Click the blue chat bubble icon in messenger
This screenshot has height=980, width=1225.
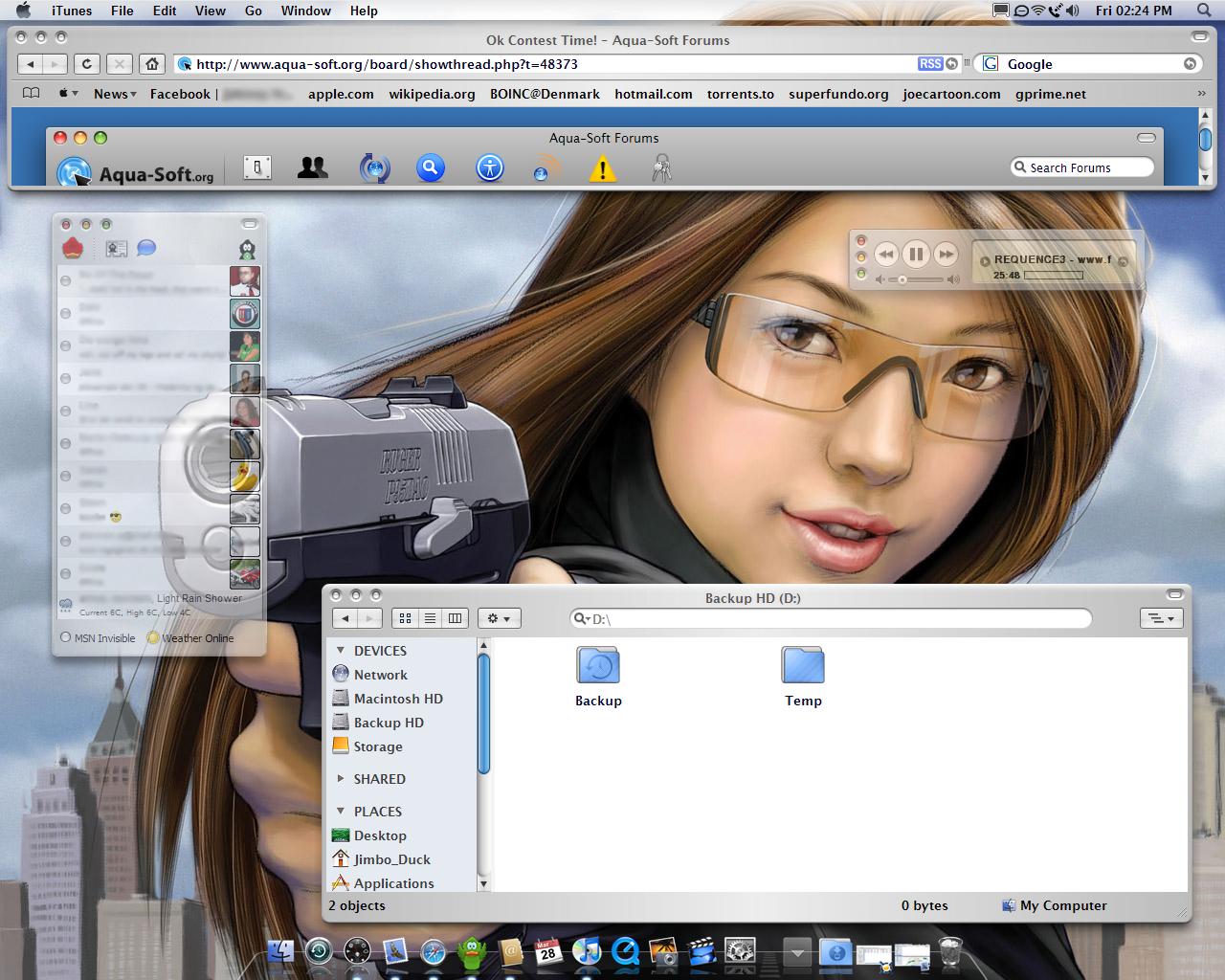pyautogui.click(x=146, y=248)
